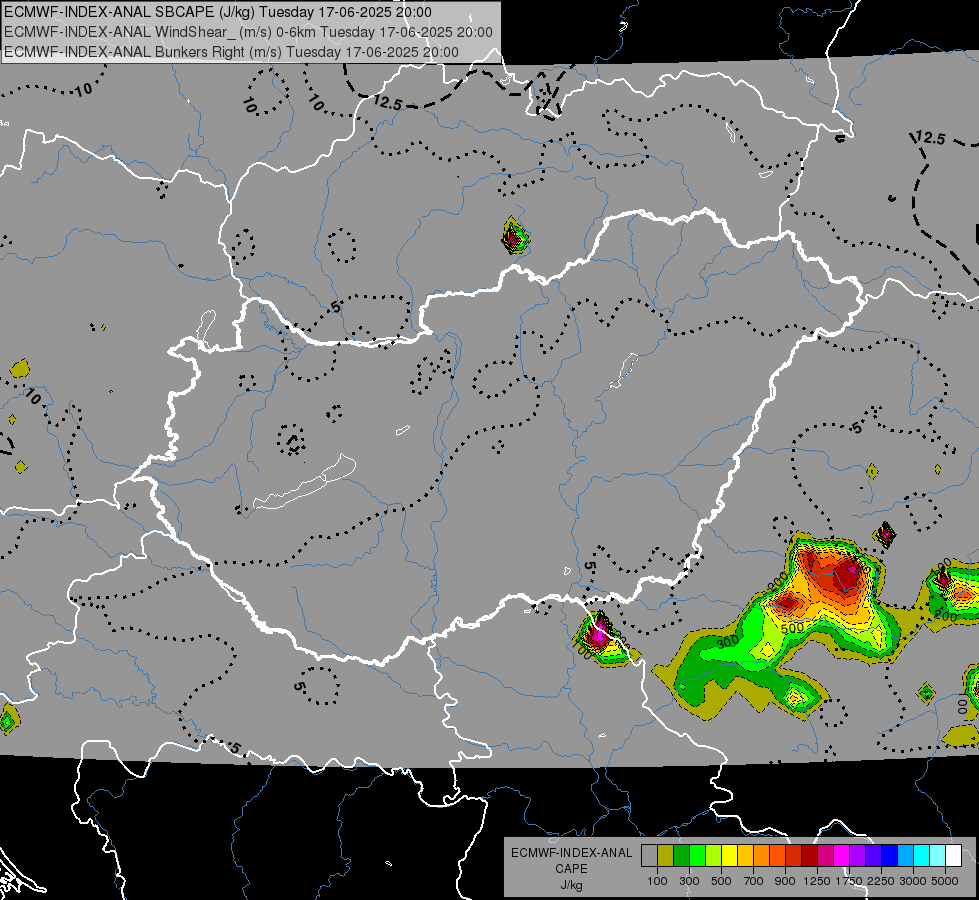The image size is (979, 900).
Task: Pick the purple swatch after 1750
Action: pos(858,856)
